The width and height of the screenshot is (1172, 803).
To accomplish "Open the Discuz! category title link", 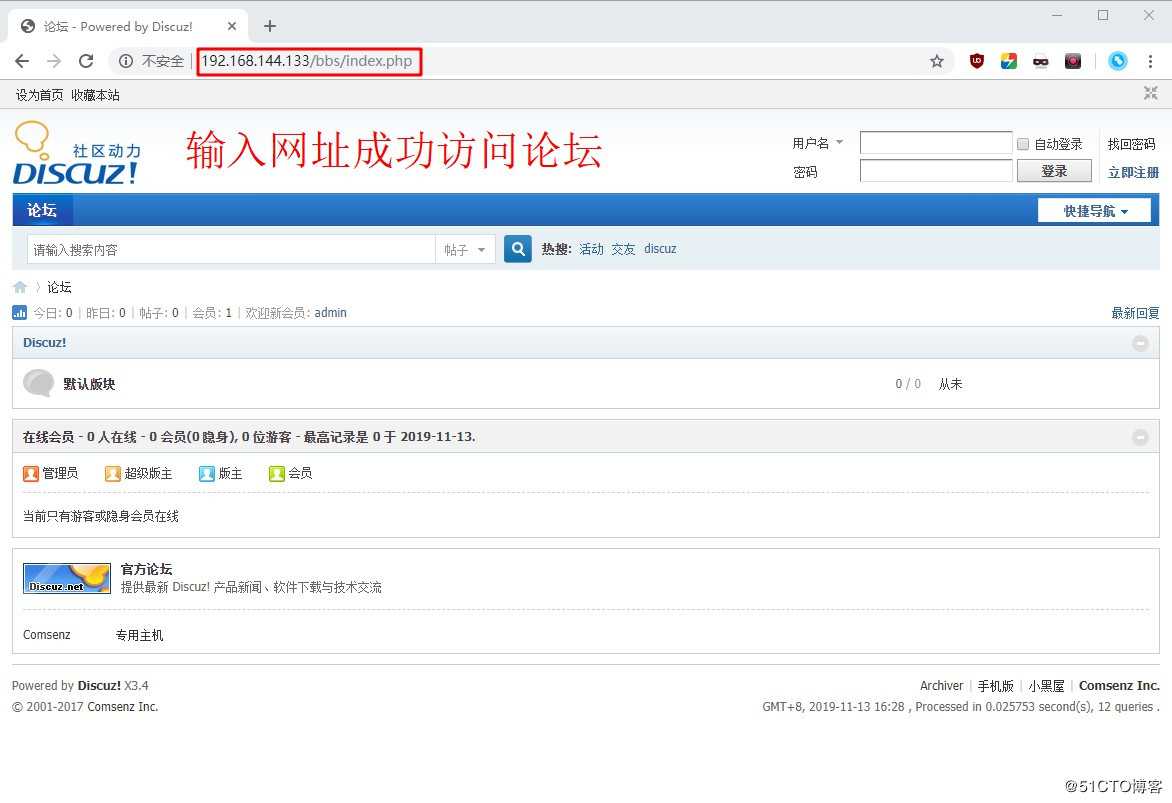I will tap(44, 342).
